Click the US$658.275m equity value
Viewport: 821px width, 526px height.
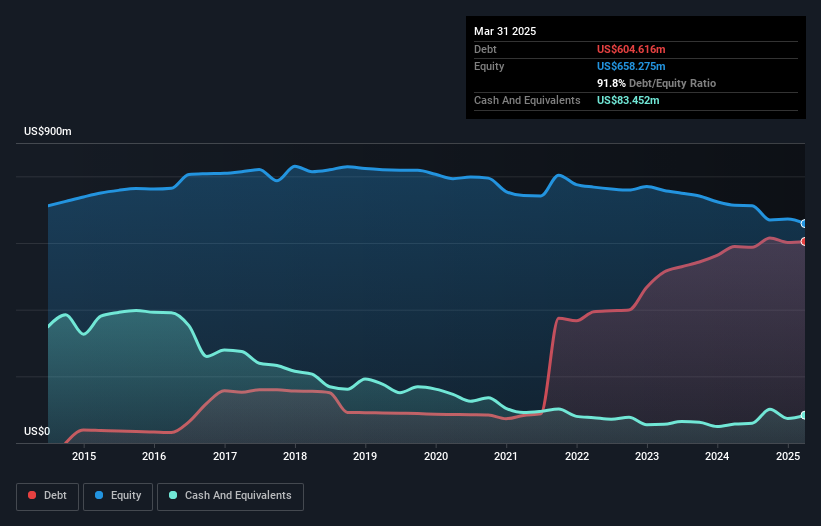coord(631,66)
